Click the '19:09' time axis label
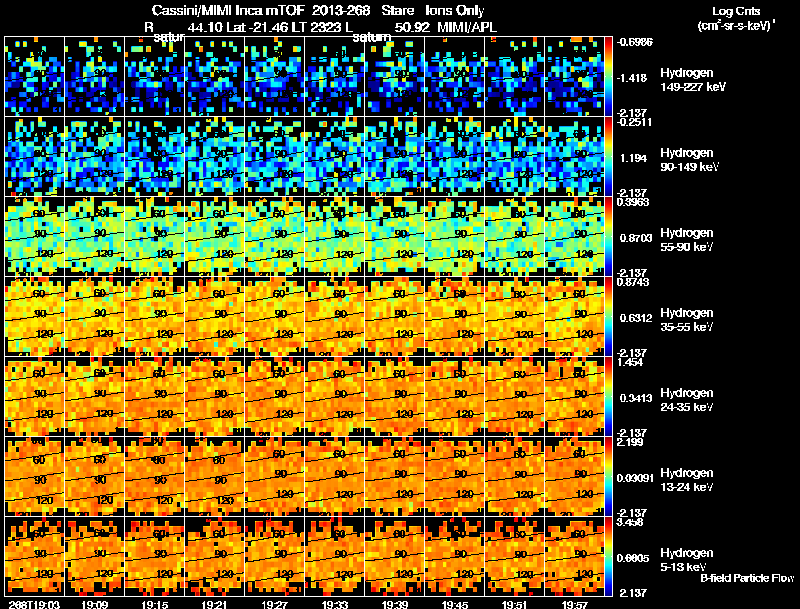The height and width of the screenshot is (609, 800). click(x=94, y=605)
